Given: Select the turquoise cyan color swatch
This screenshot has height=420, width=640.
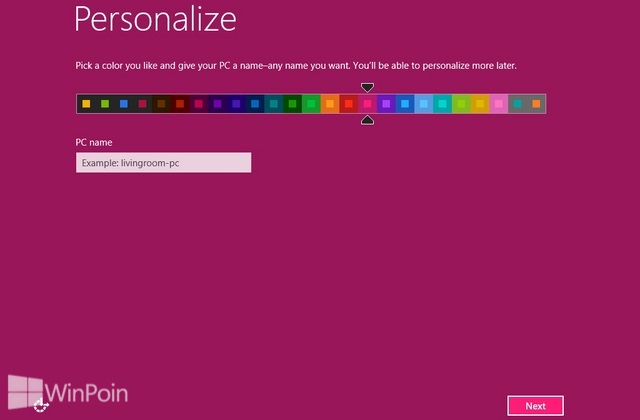Looking at the screenshot, I should coord(443,104).
